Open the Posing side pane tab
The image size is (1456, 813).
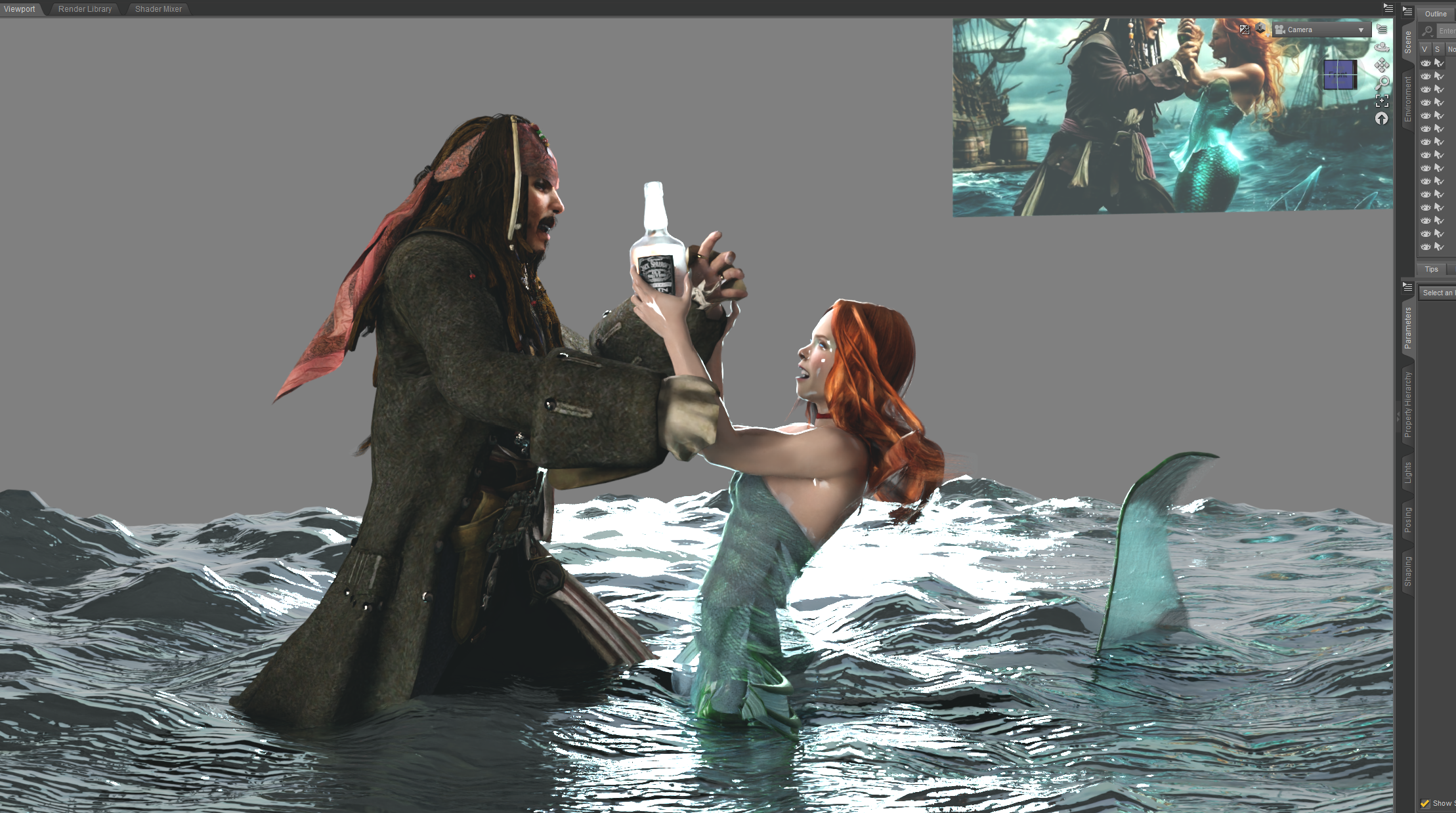[1407, 520]
